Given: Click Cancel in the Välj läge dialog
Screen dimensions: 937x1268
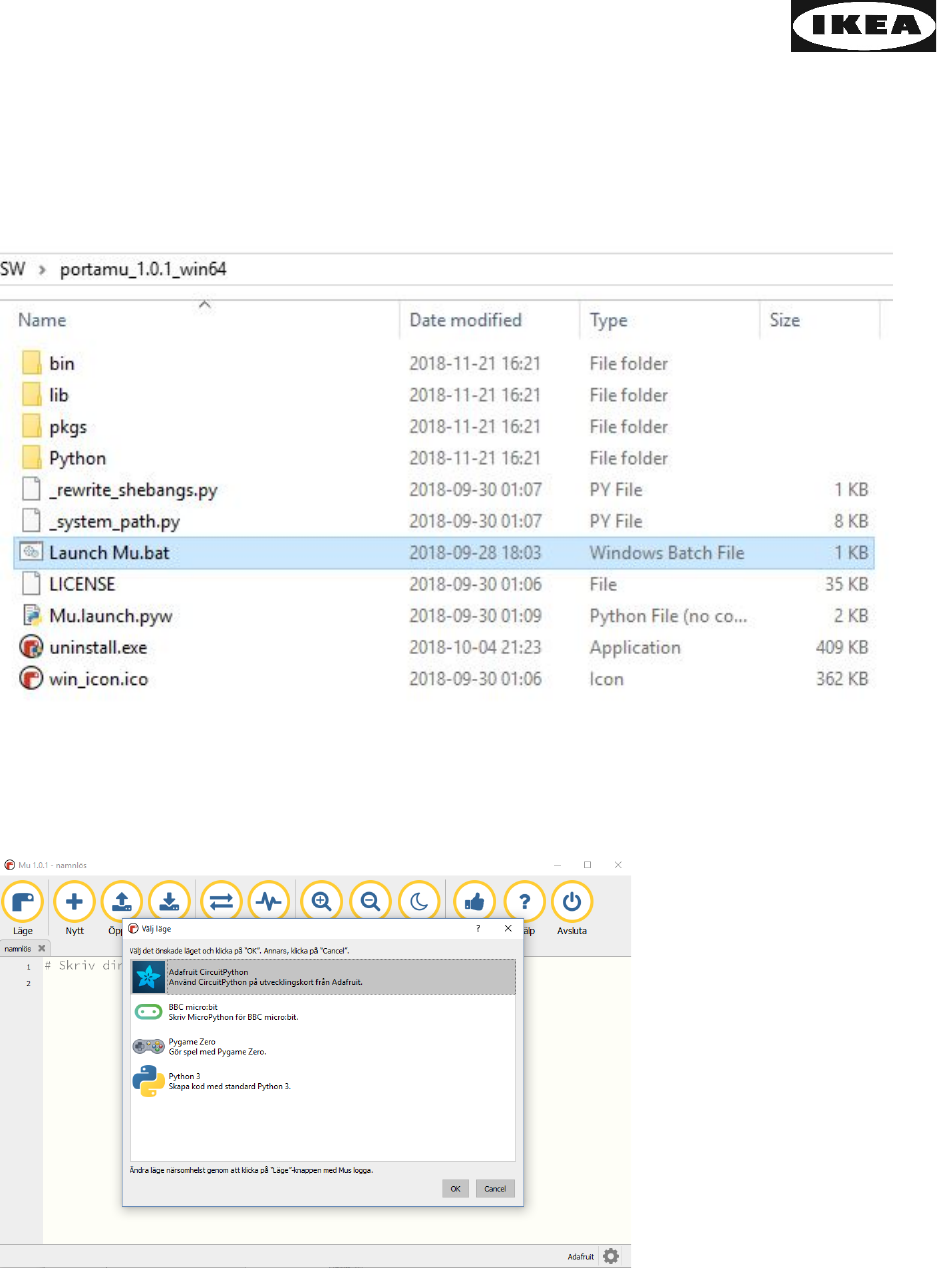Looking at the screenshot, I should coord(495,1189).
